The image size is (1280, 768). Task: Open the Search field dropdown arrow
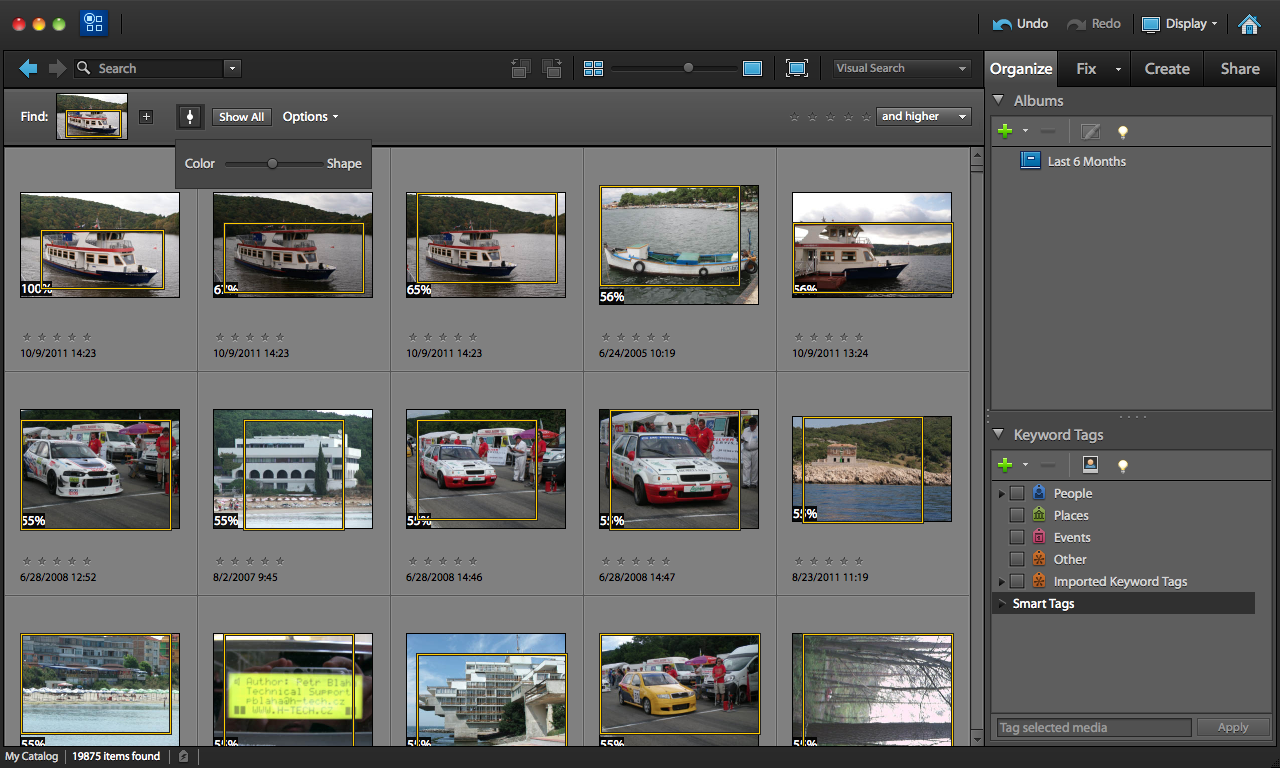(x=232, y=68)
